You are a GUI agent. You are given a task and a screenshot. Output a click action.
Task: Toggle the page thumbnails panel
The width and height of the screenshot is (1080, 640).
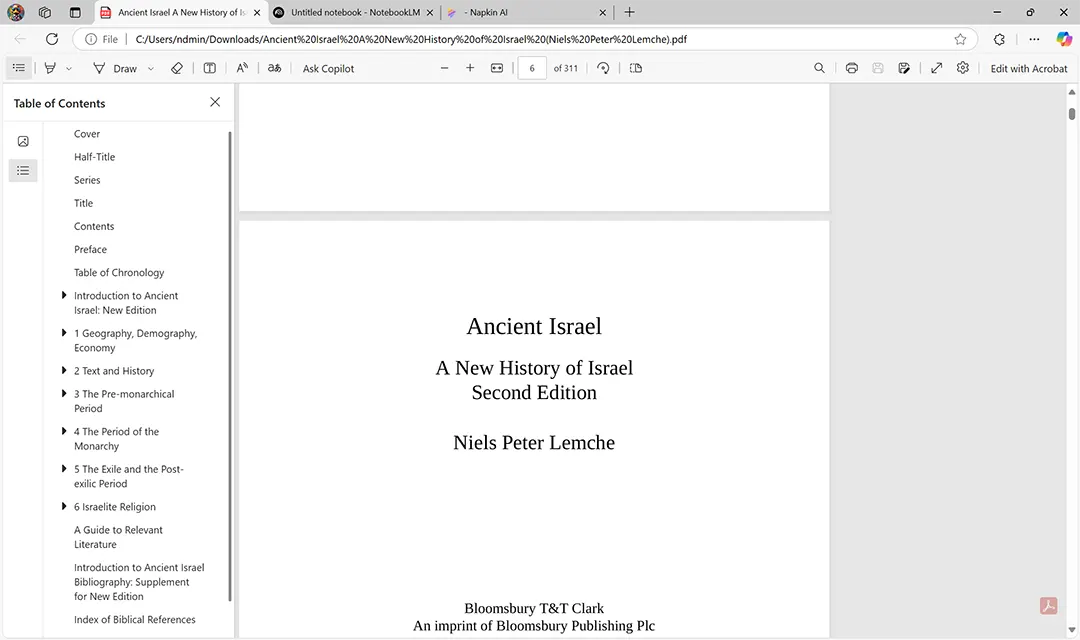pyautogui.click(x=23, y=141)
